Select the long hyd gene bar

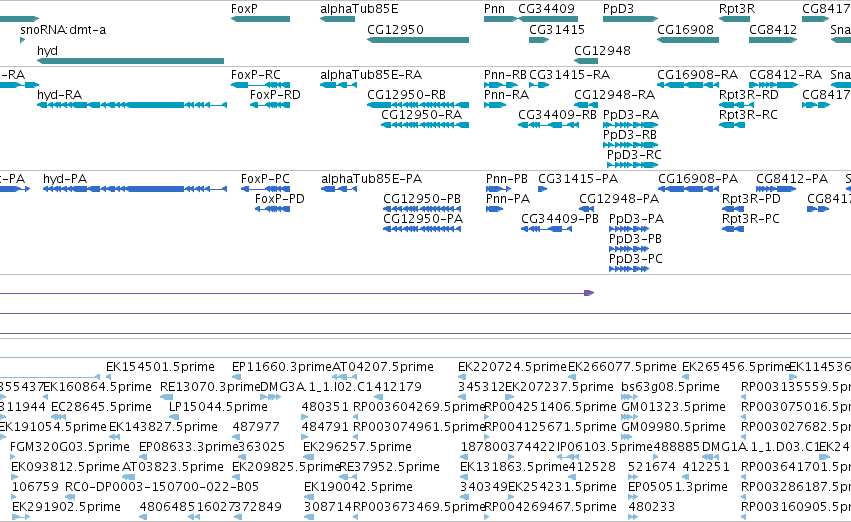click(130, 61)
